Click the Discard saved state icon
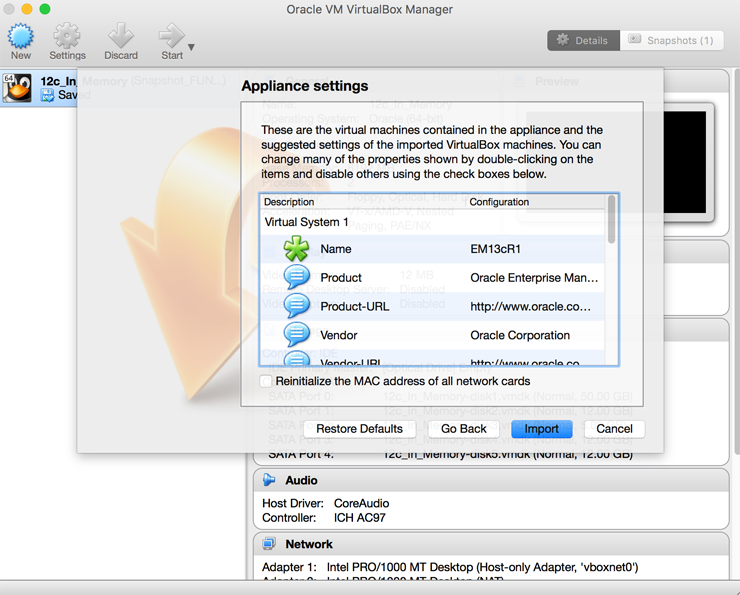Viewport: 740px width, 595px height. (121, 35)
